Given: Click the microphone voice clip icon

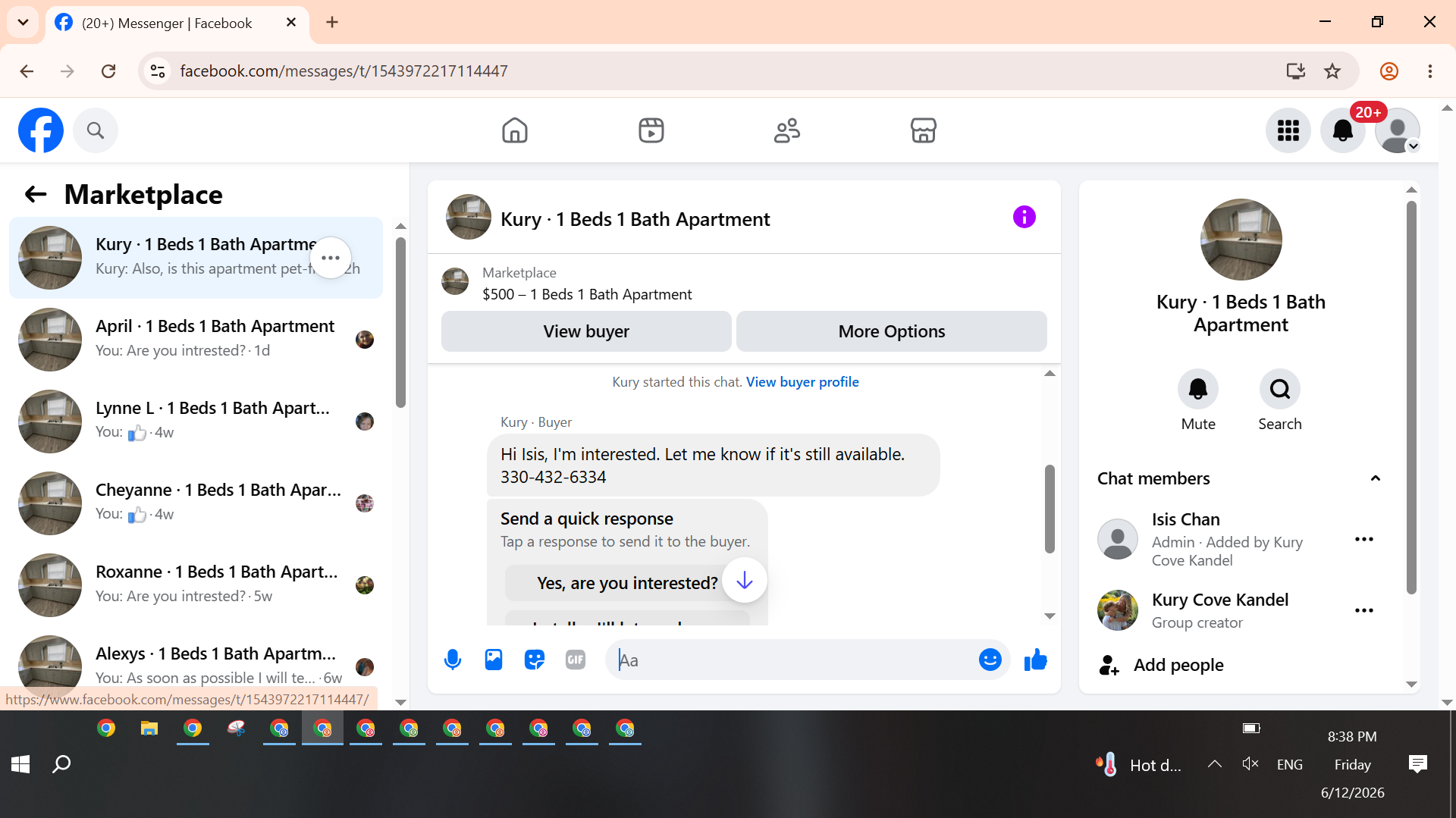Looking at the screenshot, I should click(453, 660).
